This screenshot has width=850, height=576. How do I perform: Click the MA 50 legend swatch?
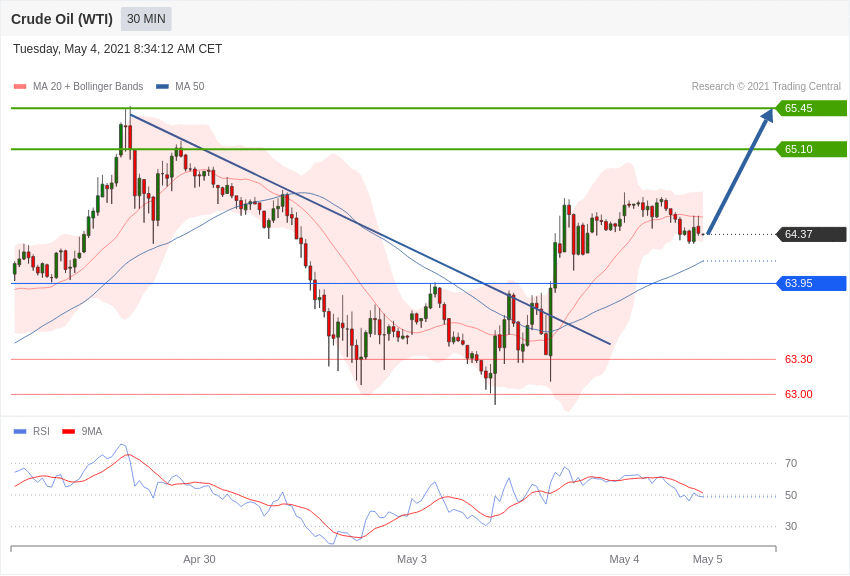(163, 87)
